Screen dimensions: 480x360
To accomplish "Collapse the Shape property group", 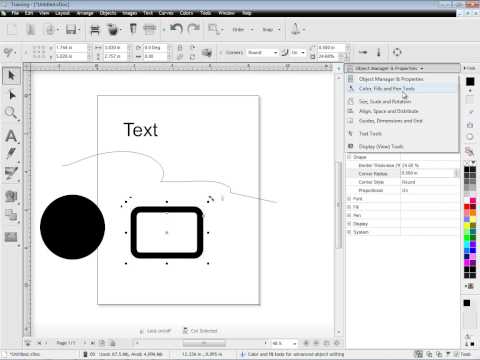I will pos(349,157).
